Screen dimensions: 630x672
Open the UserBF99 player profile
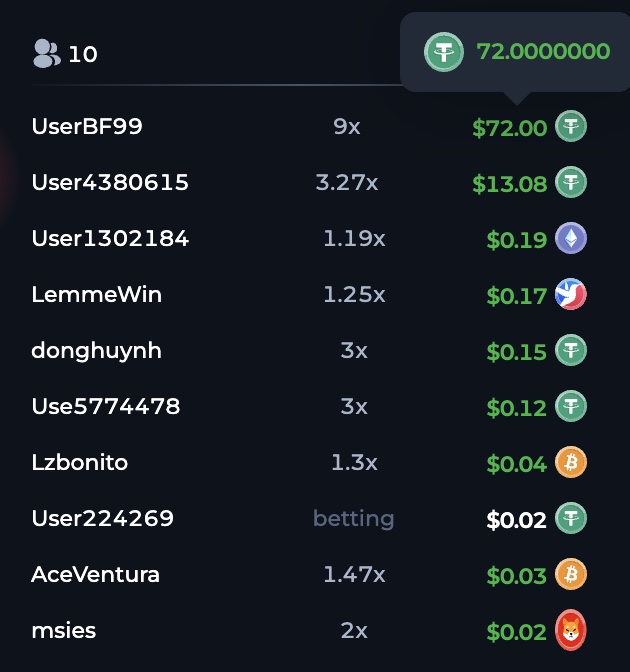coord(87,126)
